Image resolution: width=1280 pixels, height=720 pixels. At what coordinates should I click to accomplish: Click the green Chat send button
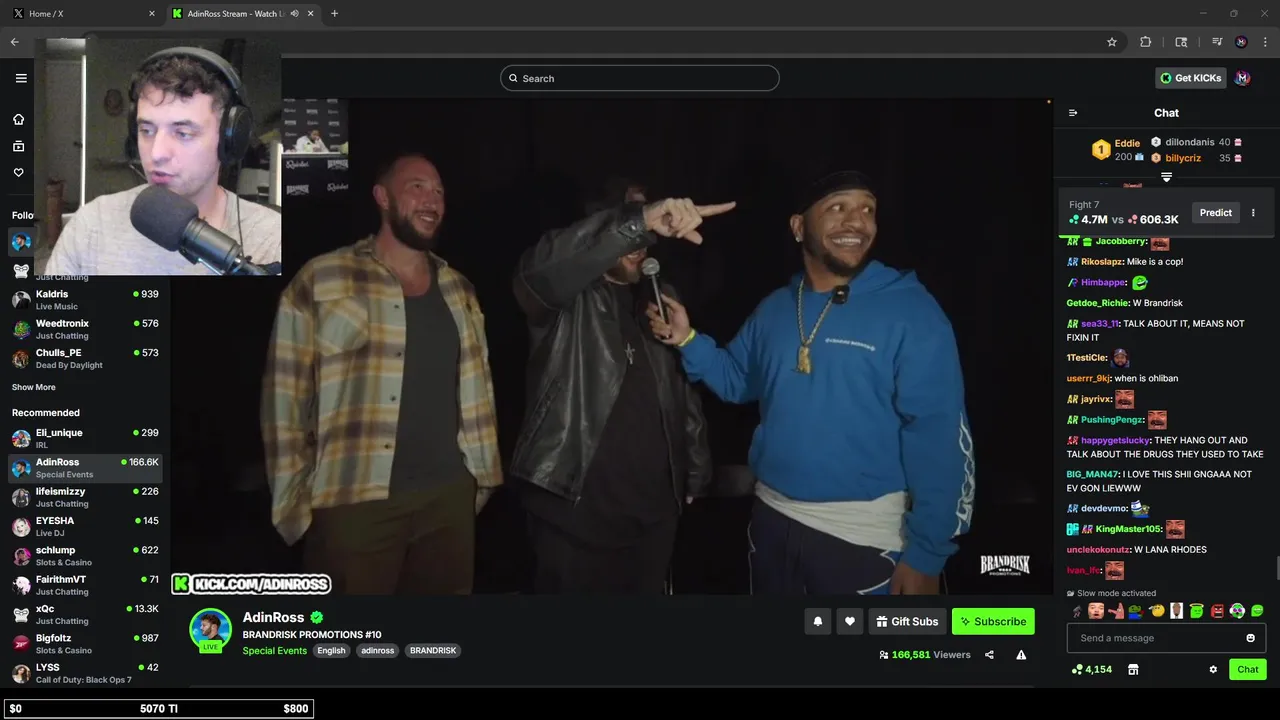[x=1248, y=670]
